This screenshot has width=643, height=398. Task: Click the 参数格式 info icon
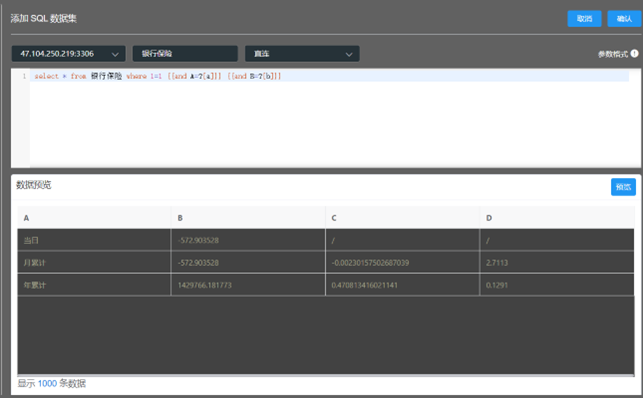coord(634,54)
